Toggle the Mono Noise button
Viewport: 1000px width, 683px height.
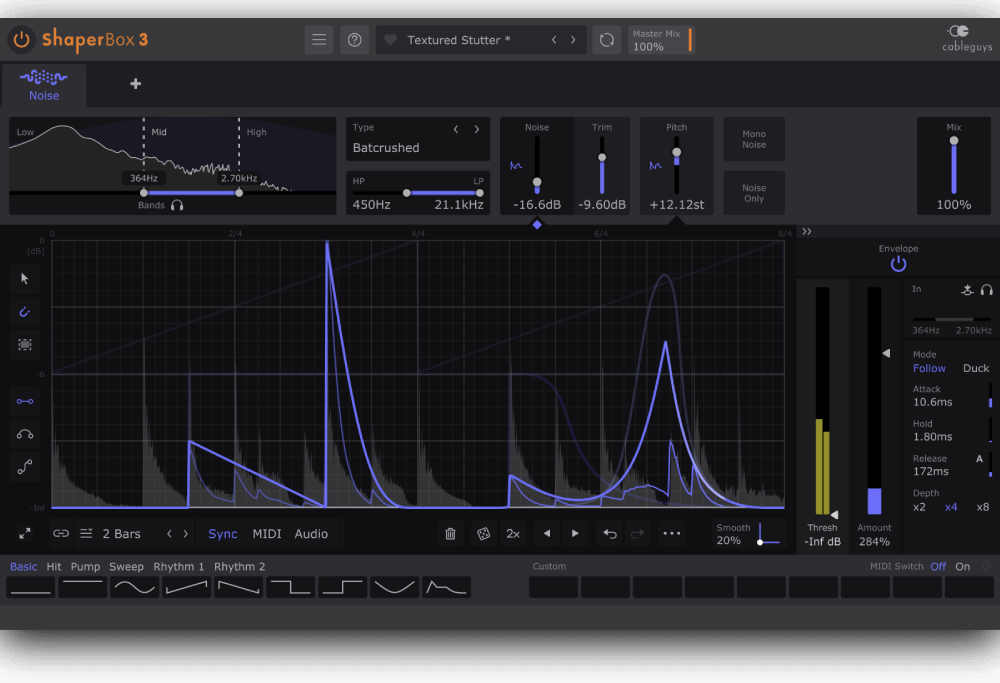click(754, 139)
